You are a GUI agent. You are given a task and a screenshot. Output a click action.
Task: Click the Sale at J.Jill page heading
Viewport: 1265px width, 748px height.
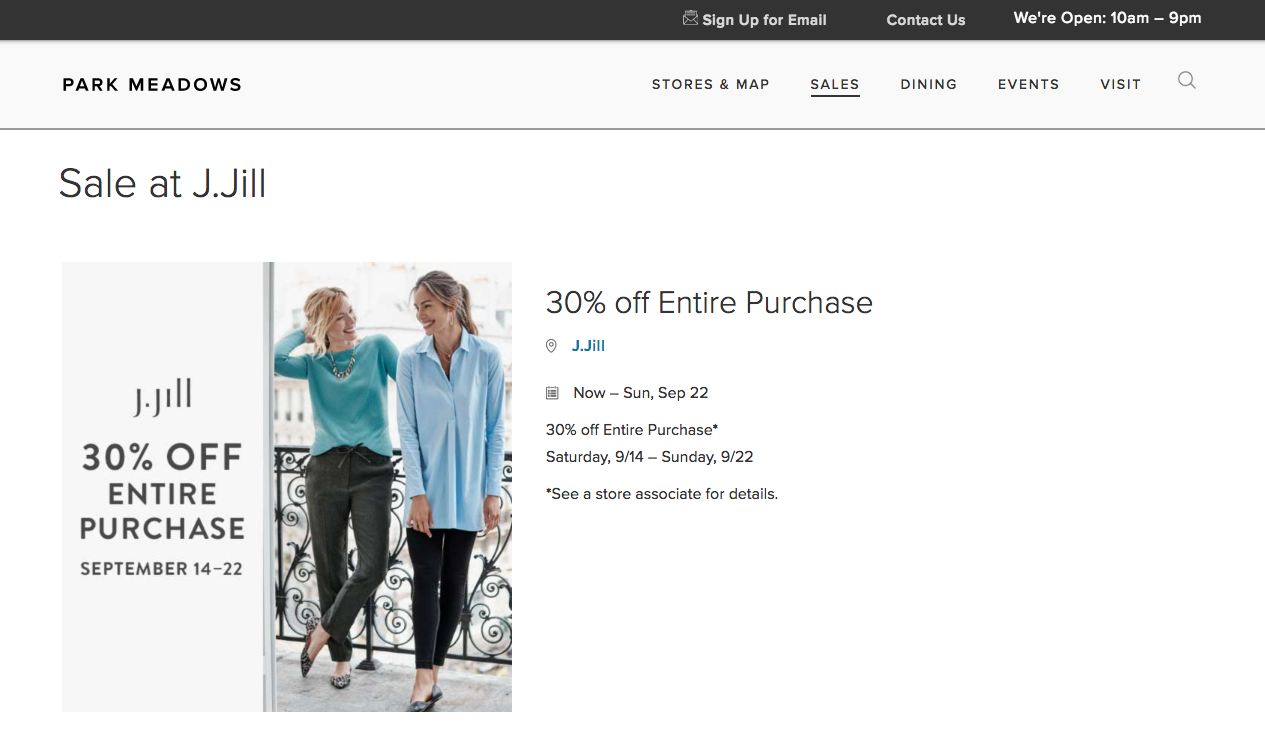162,184
